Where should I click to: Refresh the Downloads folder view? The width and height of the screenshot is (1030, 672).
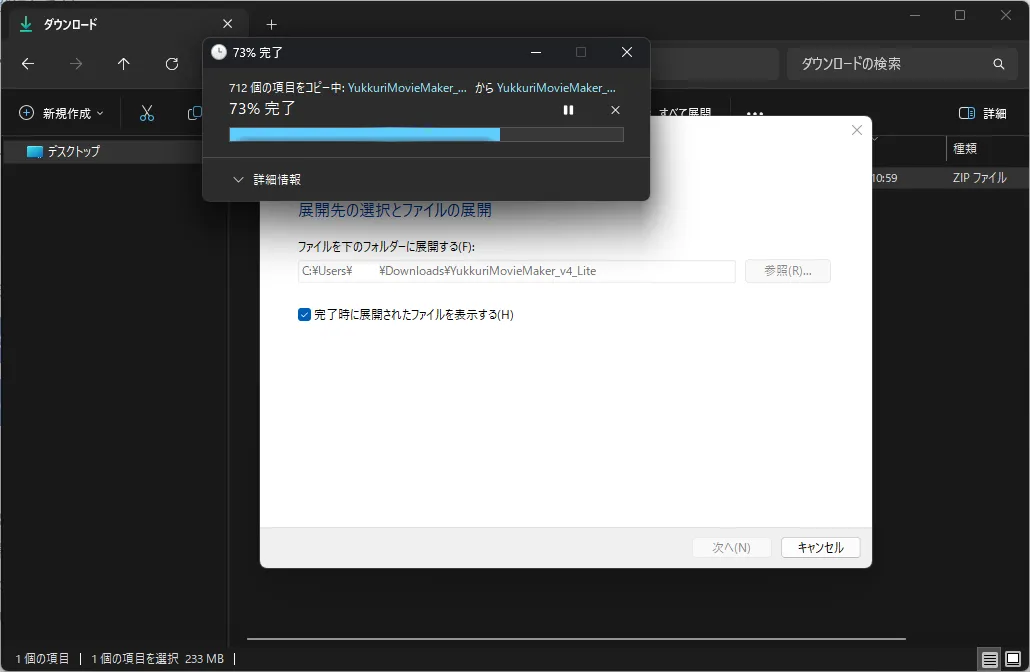[x=172, y=64]
